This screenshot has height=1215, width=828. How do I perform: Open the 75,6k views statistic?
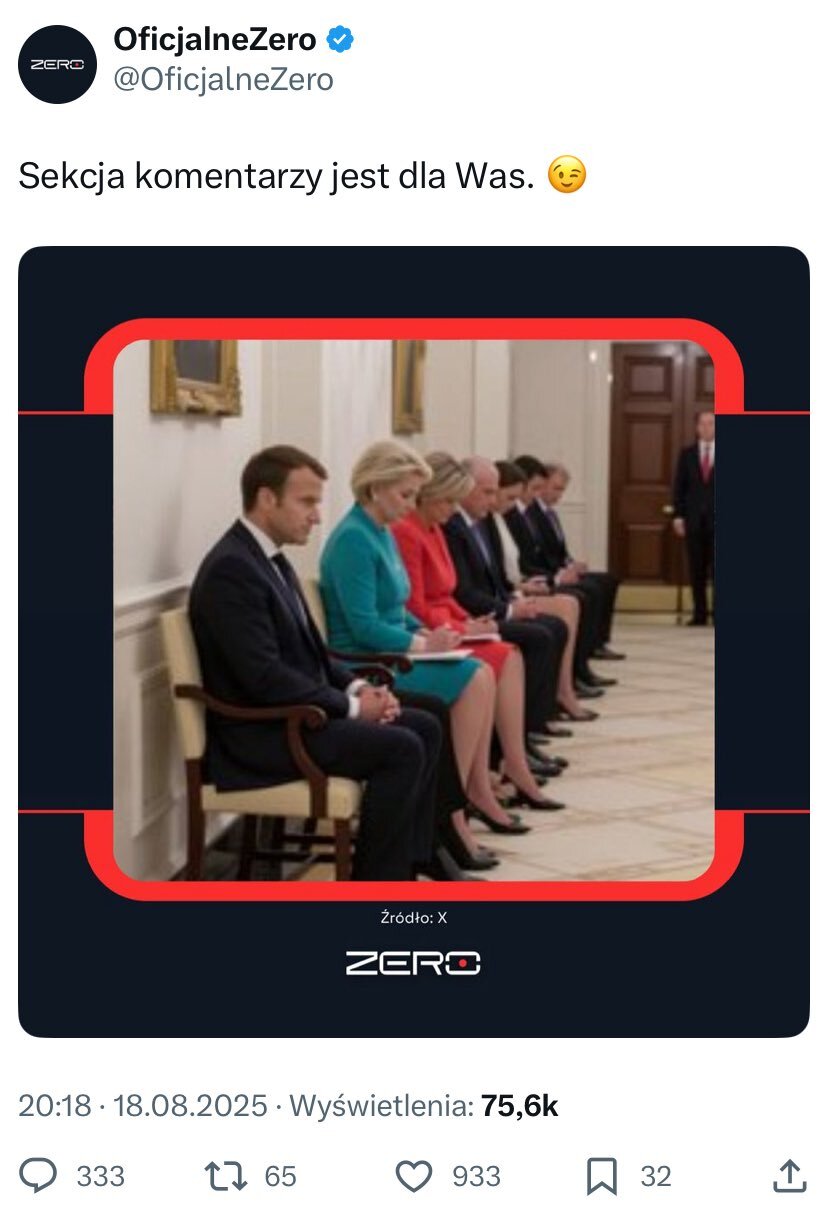tap(519, 1106)
